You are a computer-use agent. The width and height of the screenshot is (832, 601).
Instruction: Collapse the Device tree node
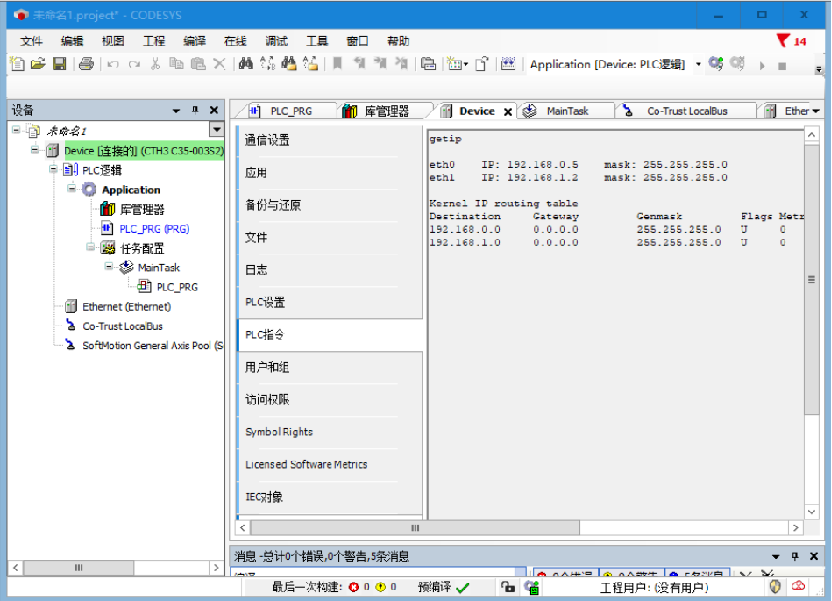coord(34,150)
